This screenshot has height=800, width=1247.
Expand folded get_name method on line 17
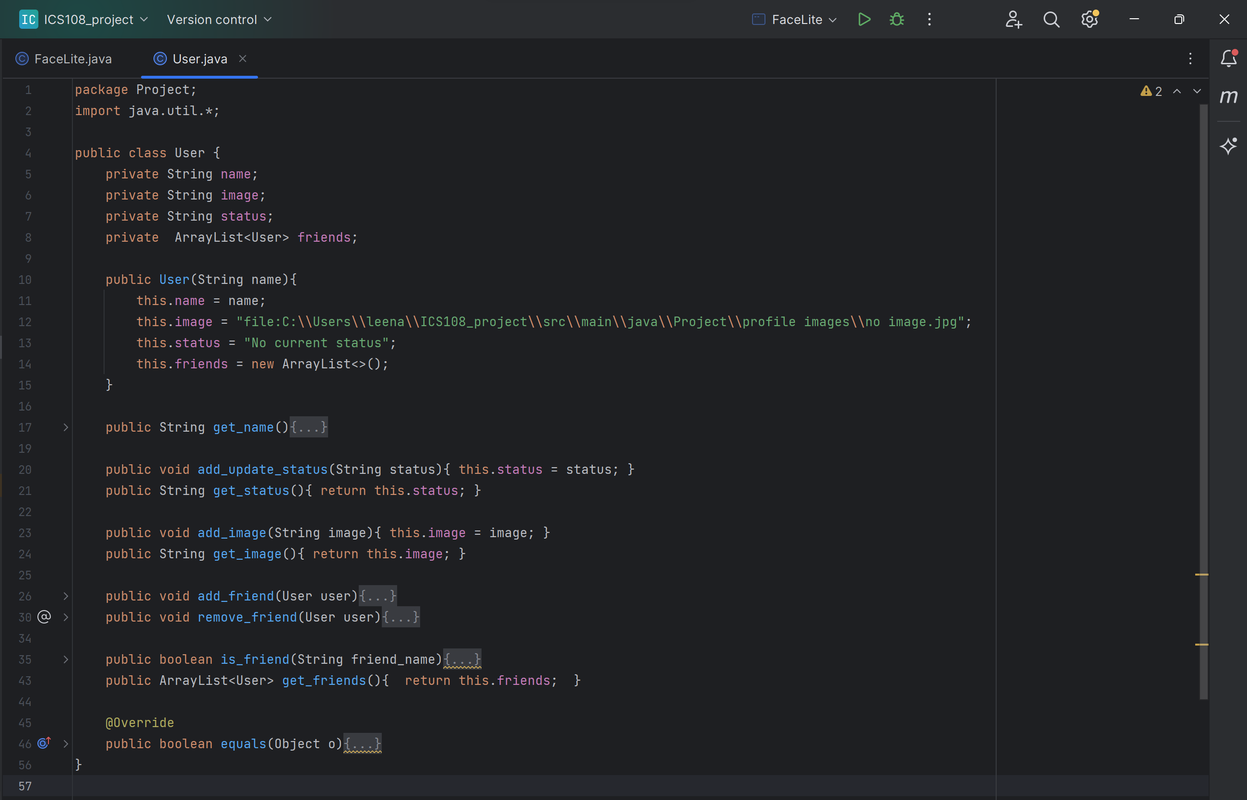[66, 427]
